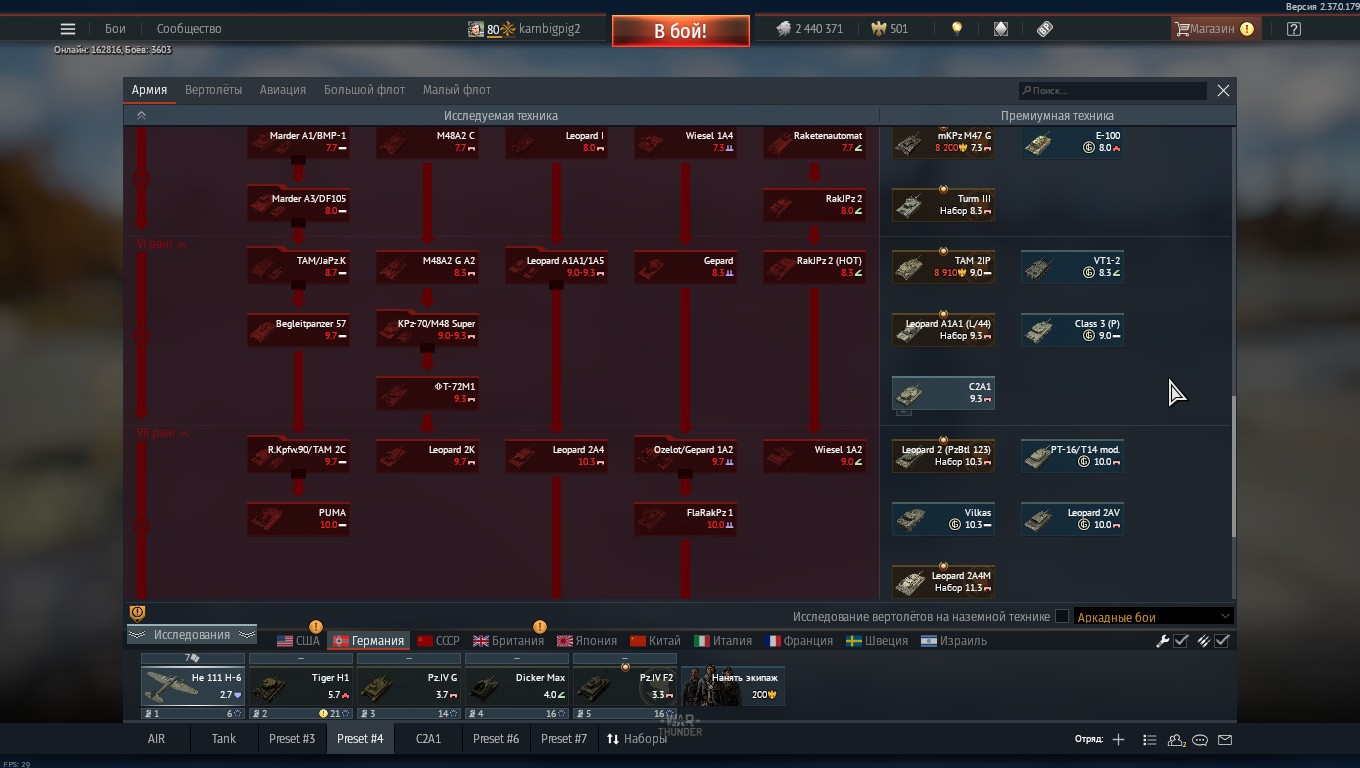
Task: Collapse the VII rank section chevron
Action: [x=182, y=433]
